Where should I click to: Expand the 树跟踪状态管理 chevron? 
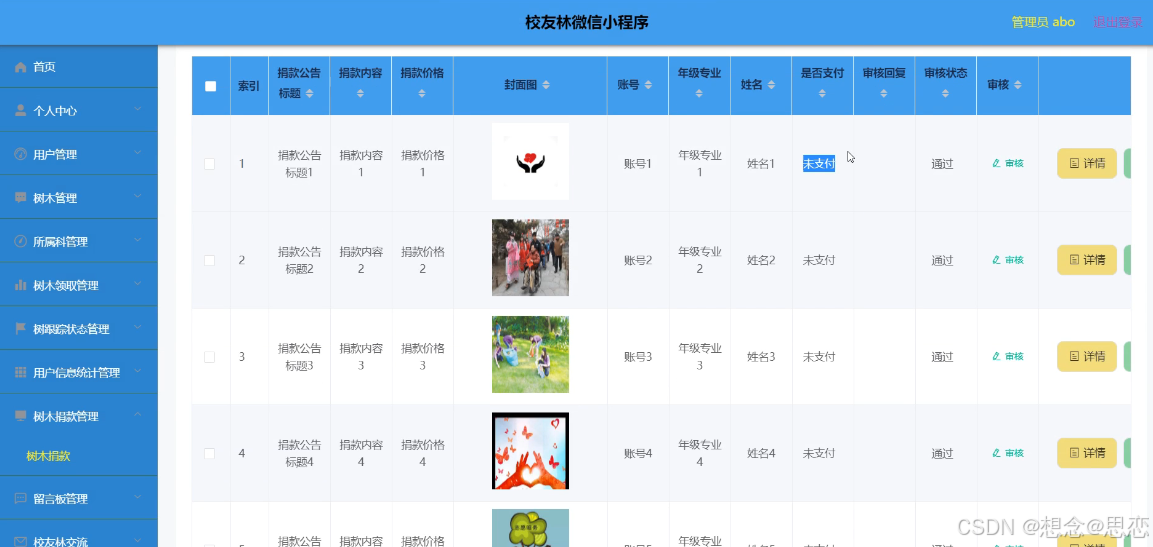[x=138, y=328]
